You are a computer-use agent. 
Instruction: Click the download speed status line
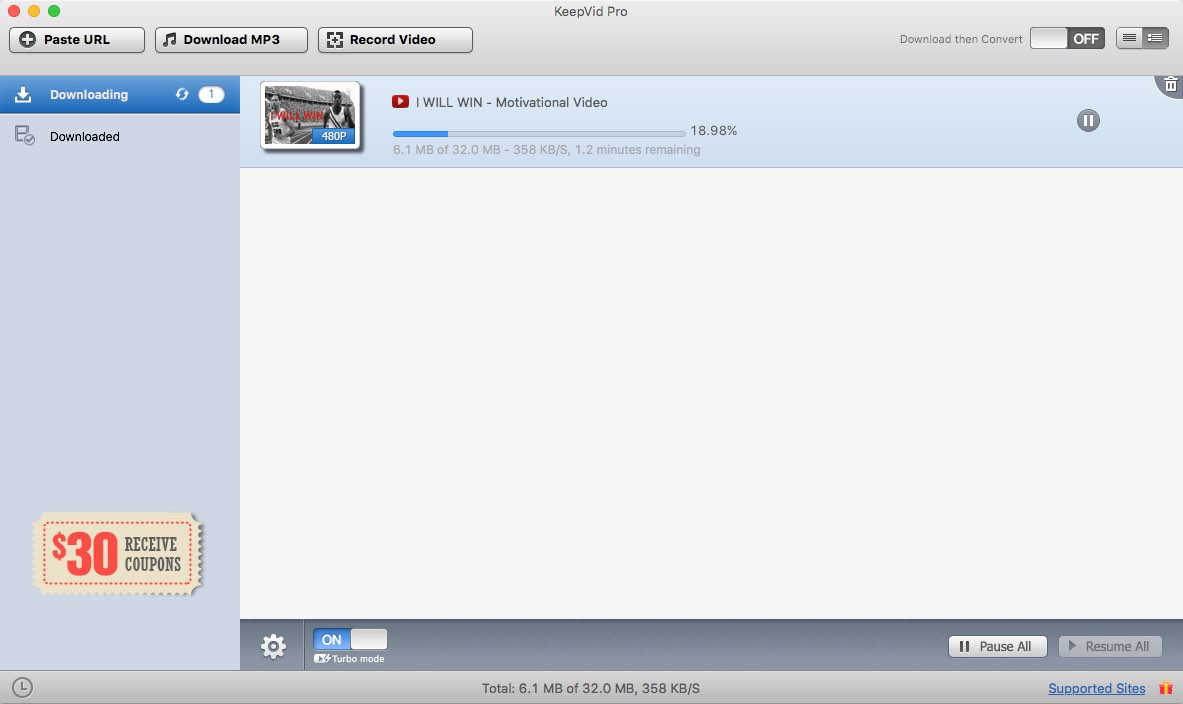pyautogui.click(x=546, y=149)
